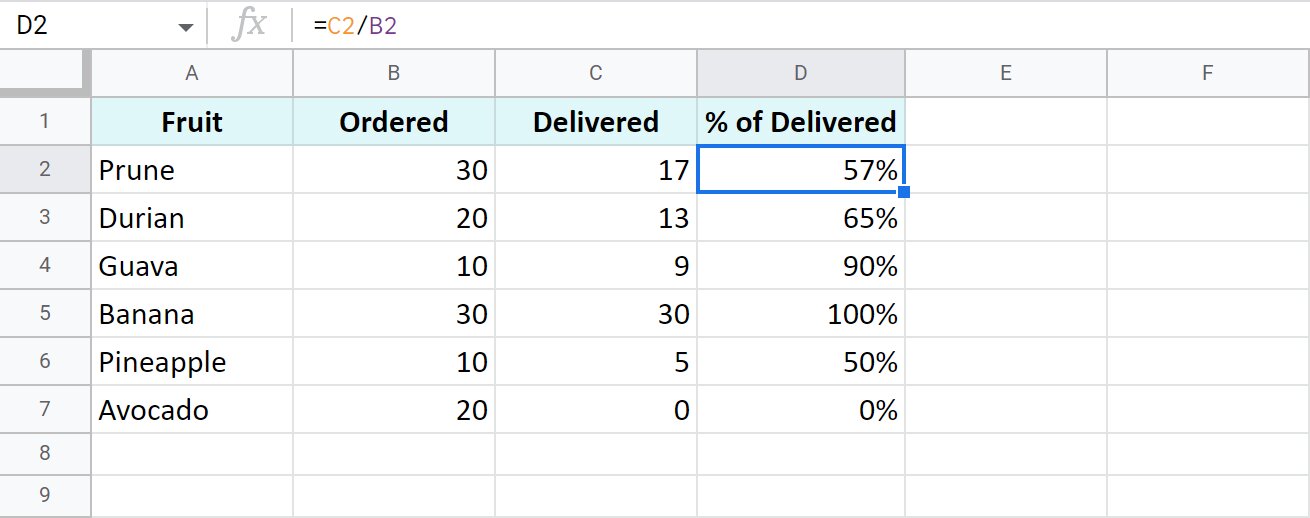Select column F header
This screenshot has width=1310, height=518.
click(x=1208, y=72)
